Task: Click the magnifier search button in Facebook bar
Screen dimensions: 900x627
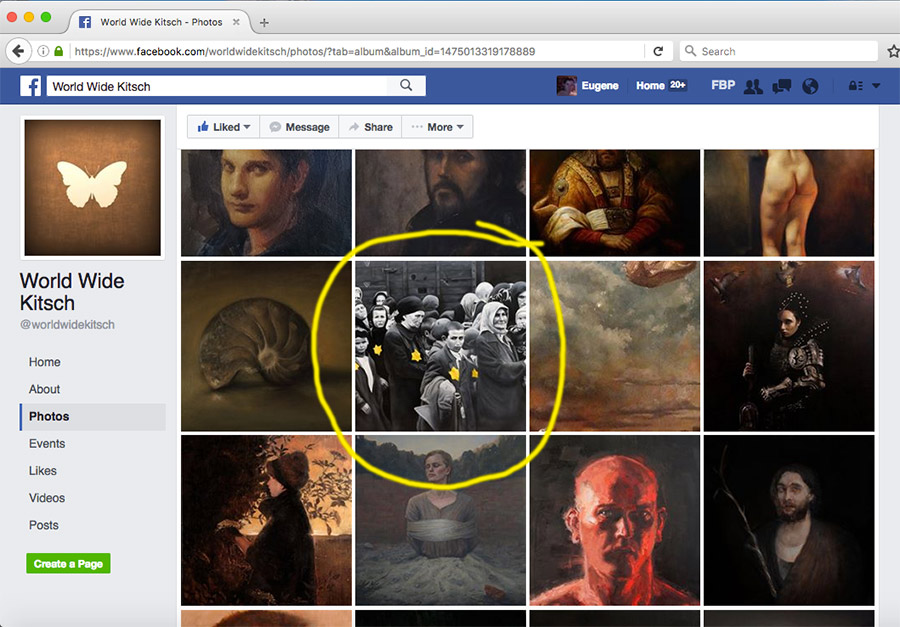Action: 406,86
